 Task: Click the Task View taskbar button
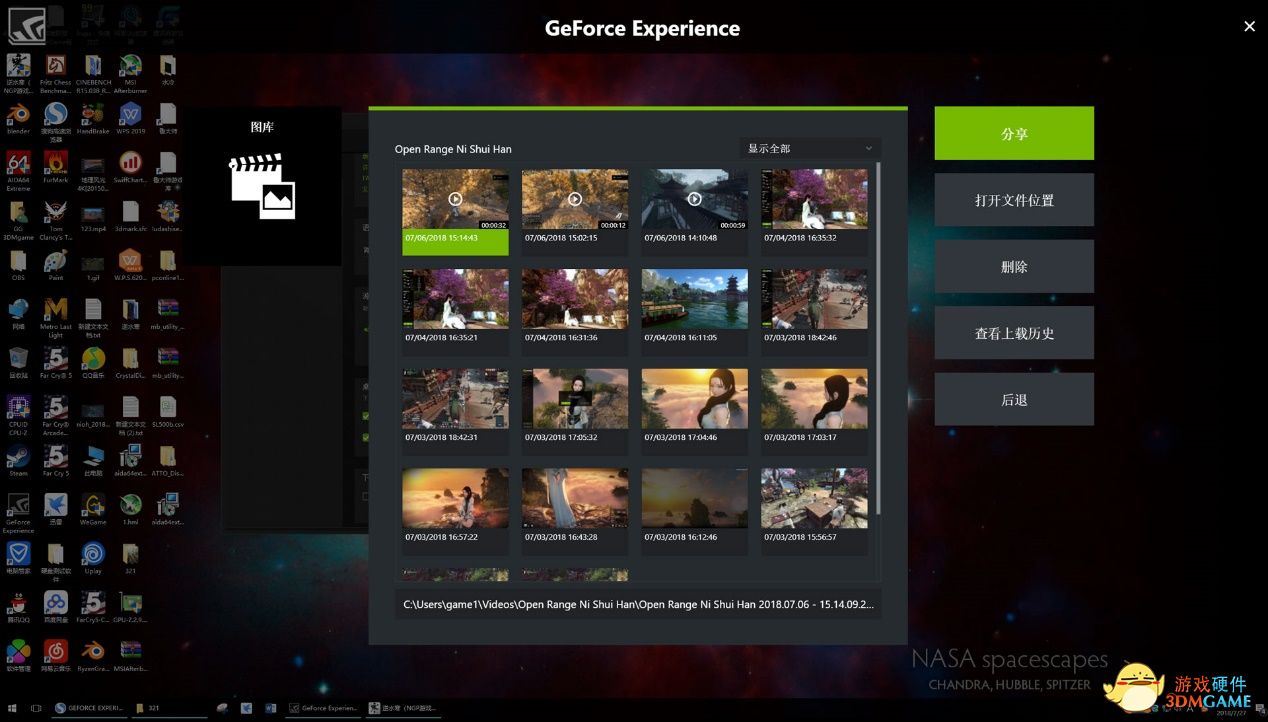pos(36,708)
